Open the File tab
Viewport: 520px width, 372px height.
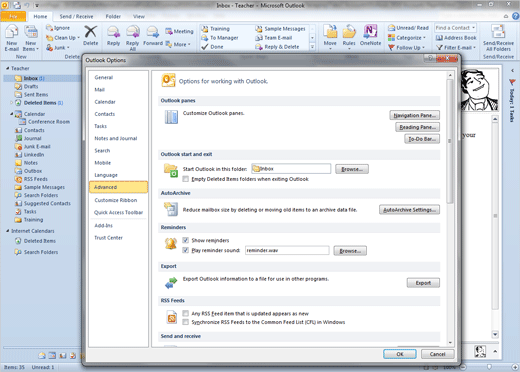pyautogui.click(x=13, y=16)
